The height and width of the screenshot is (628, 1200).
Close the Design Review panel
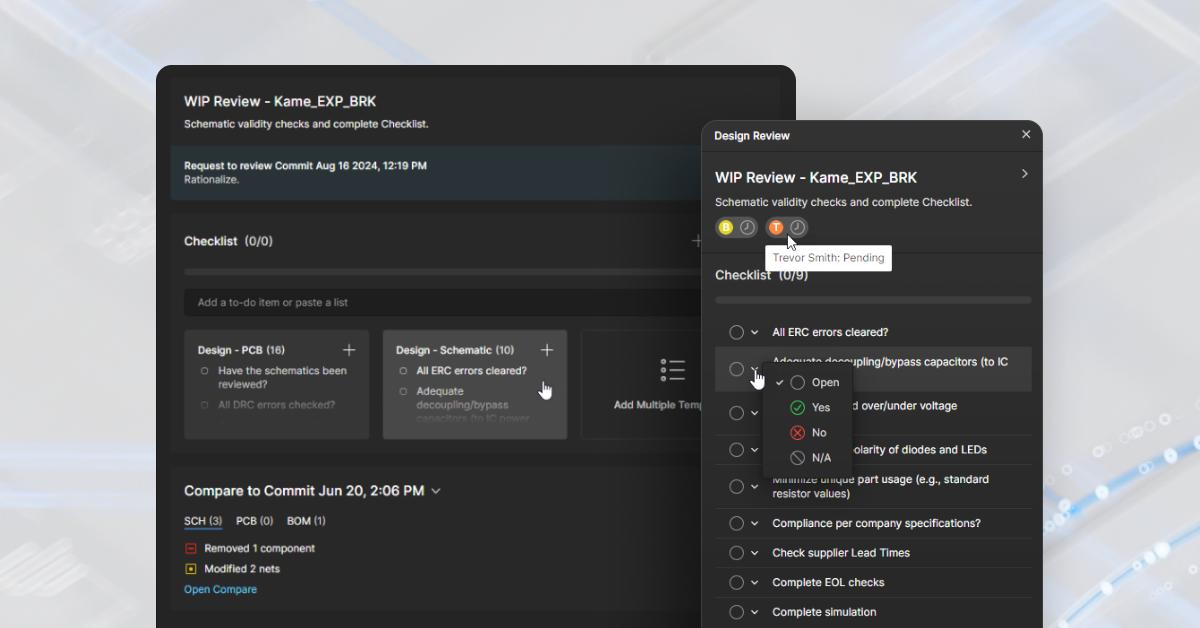pos(1025,134)
